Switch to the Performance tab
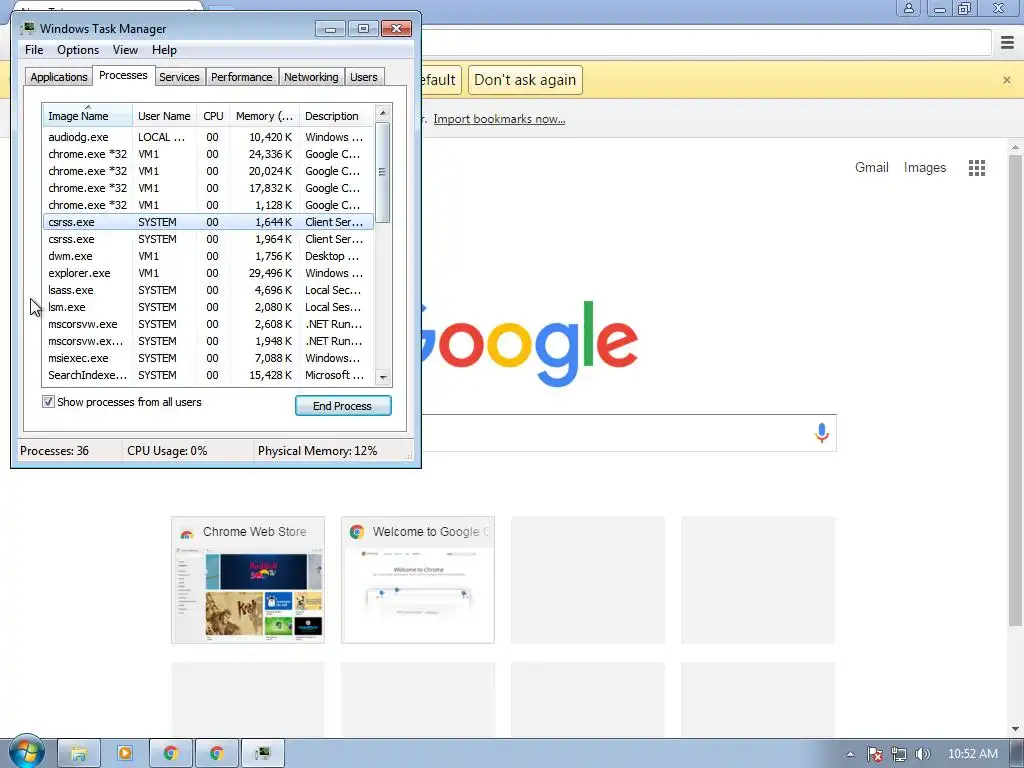Screen dimensions: 1024x768 tap(242, 77)
